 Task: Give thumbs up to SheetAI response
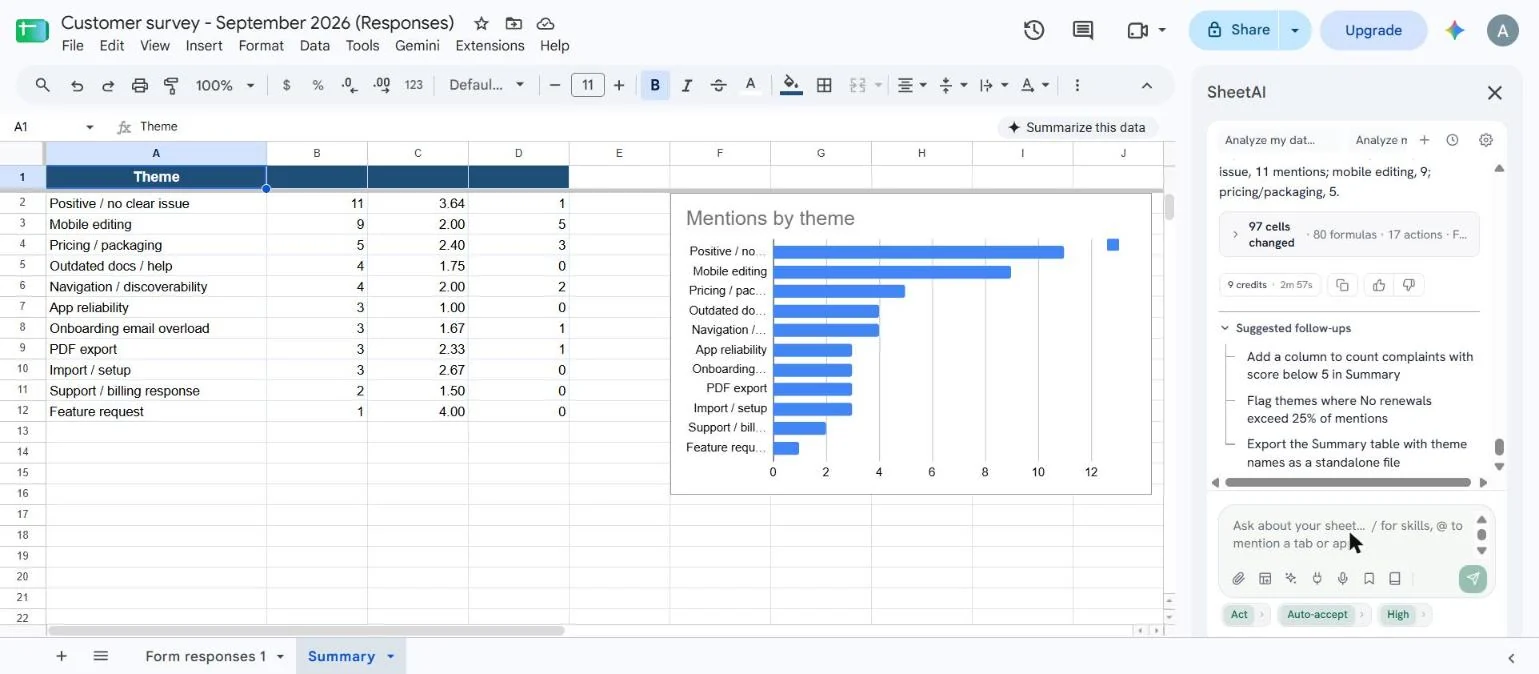pos(1379,285)
